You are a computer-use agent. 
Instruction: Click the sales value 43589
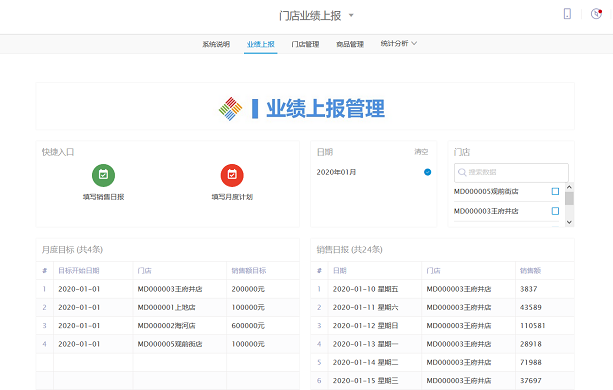(531, 308)
